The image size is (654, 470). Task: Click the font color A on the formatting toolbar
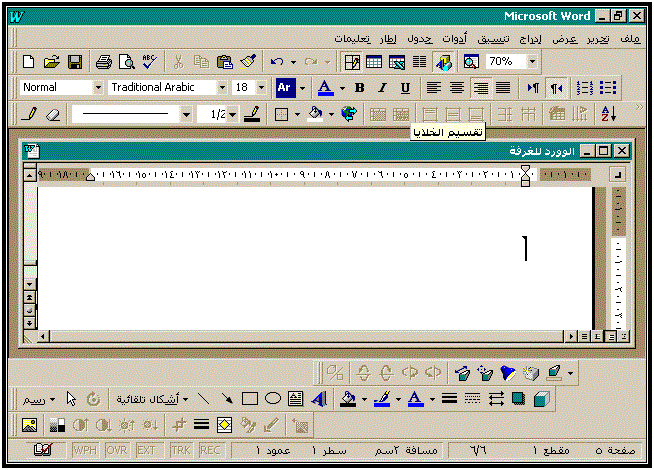(x=325, y=88)
